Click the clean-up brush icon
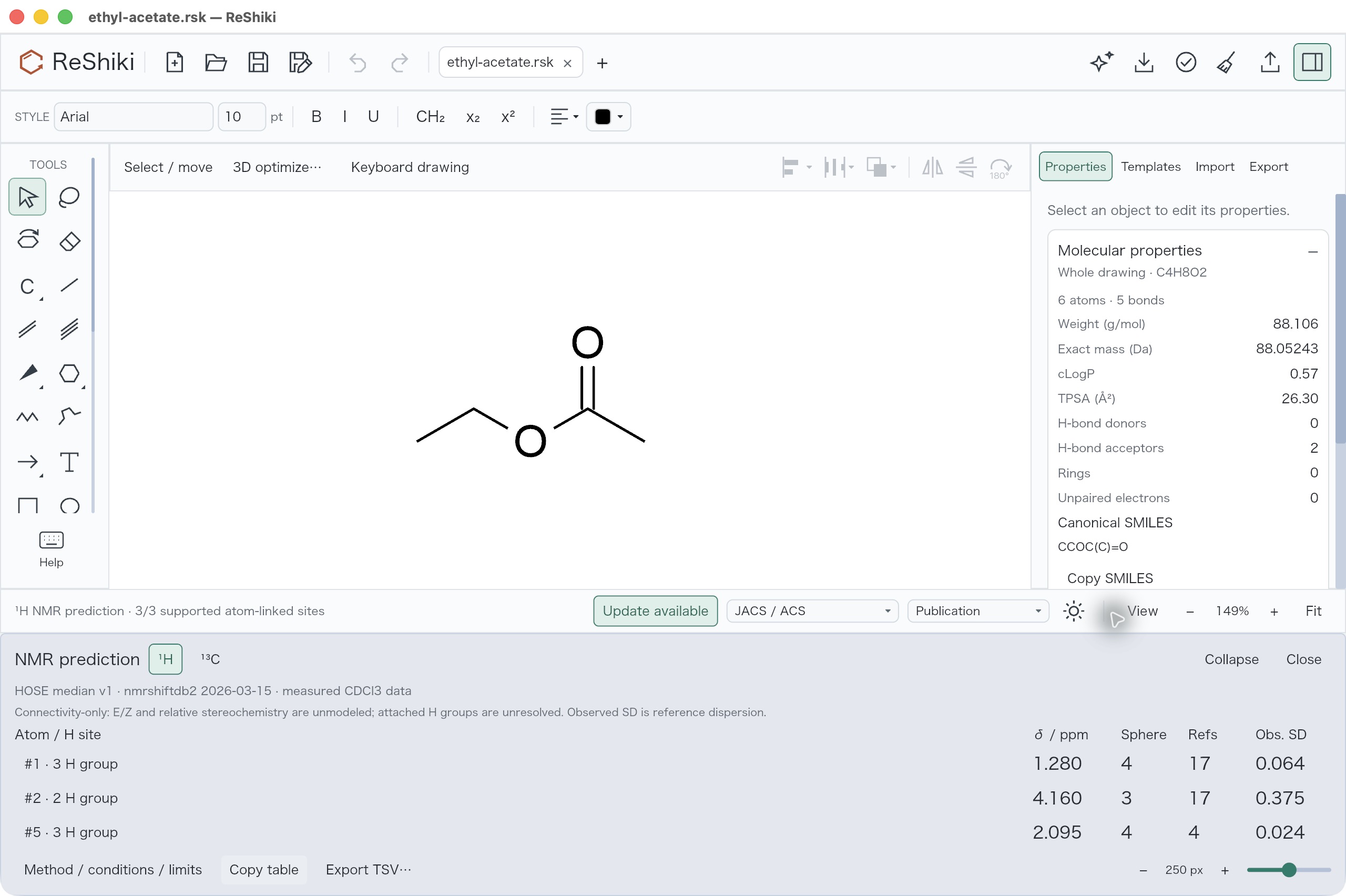The width and height of the screenshot is (1346, 896). 1227,62
